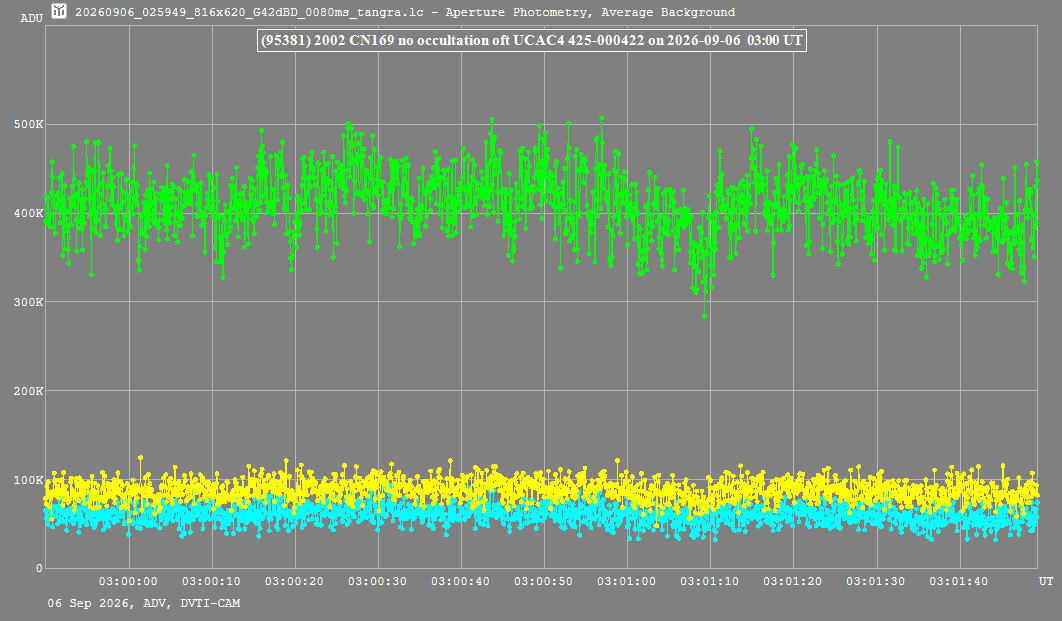1062x621 pixels.
Task: Click the 400K y-axis label
Action: [28, 213]
